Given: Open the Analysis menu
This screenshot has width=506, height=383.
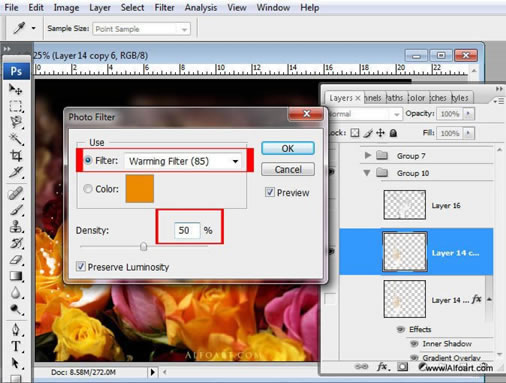Looking at the screenshot, I should click(201, 7).
